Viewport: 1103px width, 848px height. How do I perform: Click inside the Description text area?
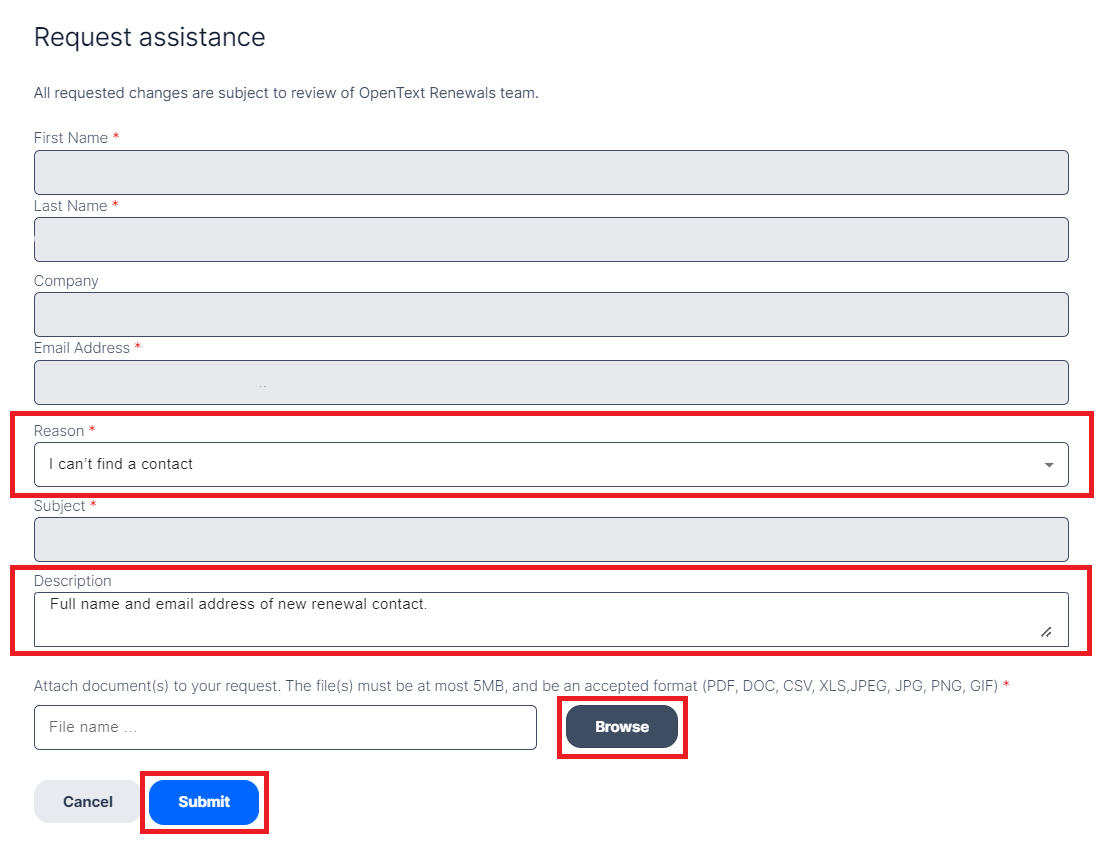tap(551, 619)
